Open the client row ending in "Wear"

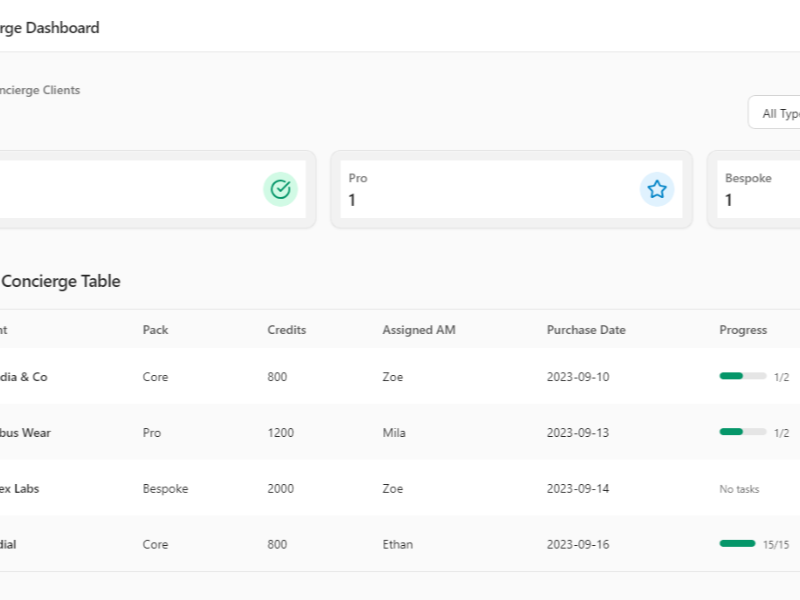click(x=400, y=432)
